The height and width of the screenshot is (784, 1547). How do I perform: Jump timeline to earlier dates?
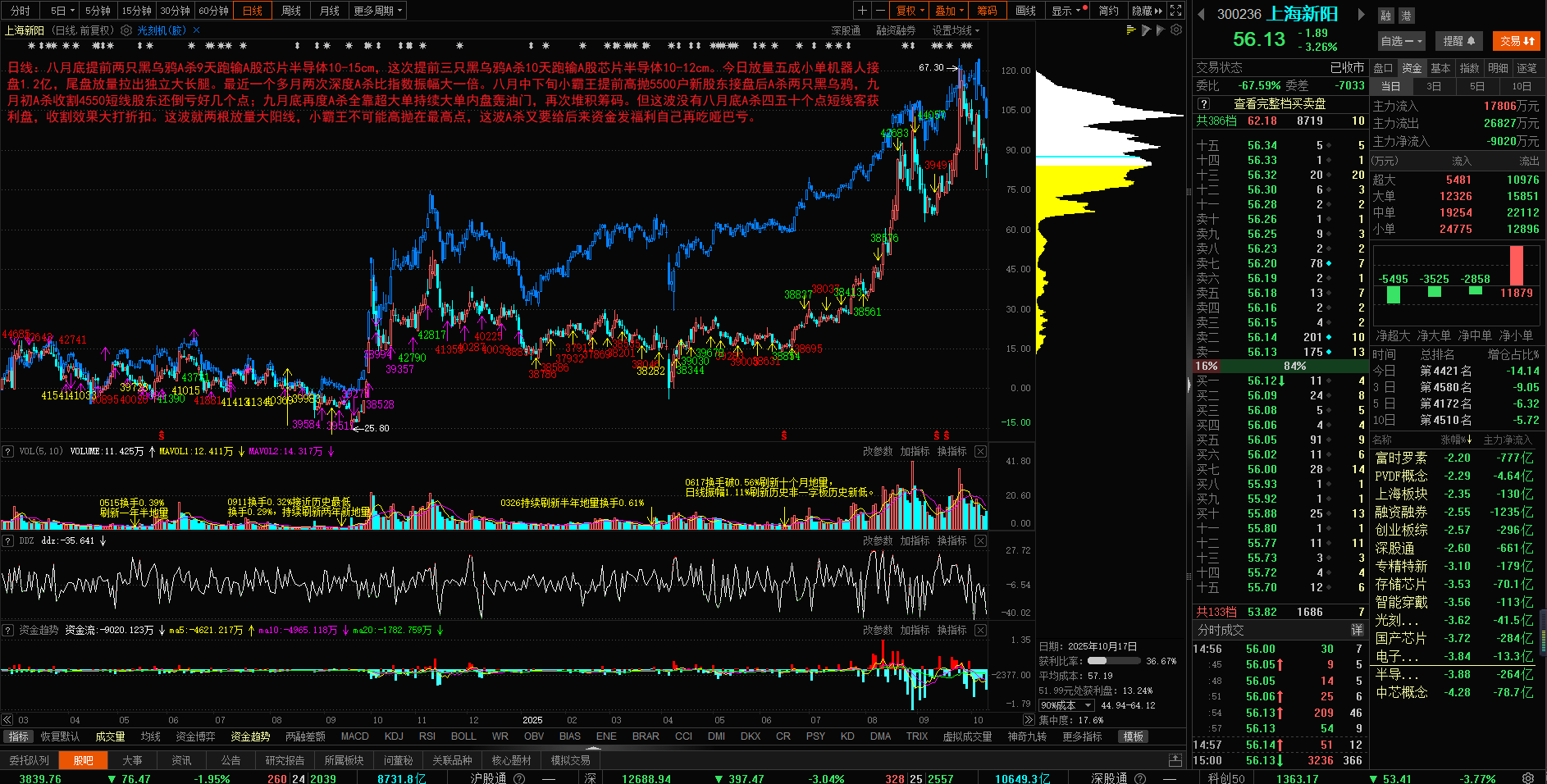[x=7, y=719]
